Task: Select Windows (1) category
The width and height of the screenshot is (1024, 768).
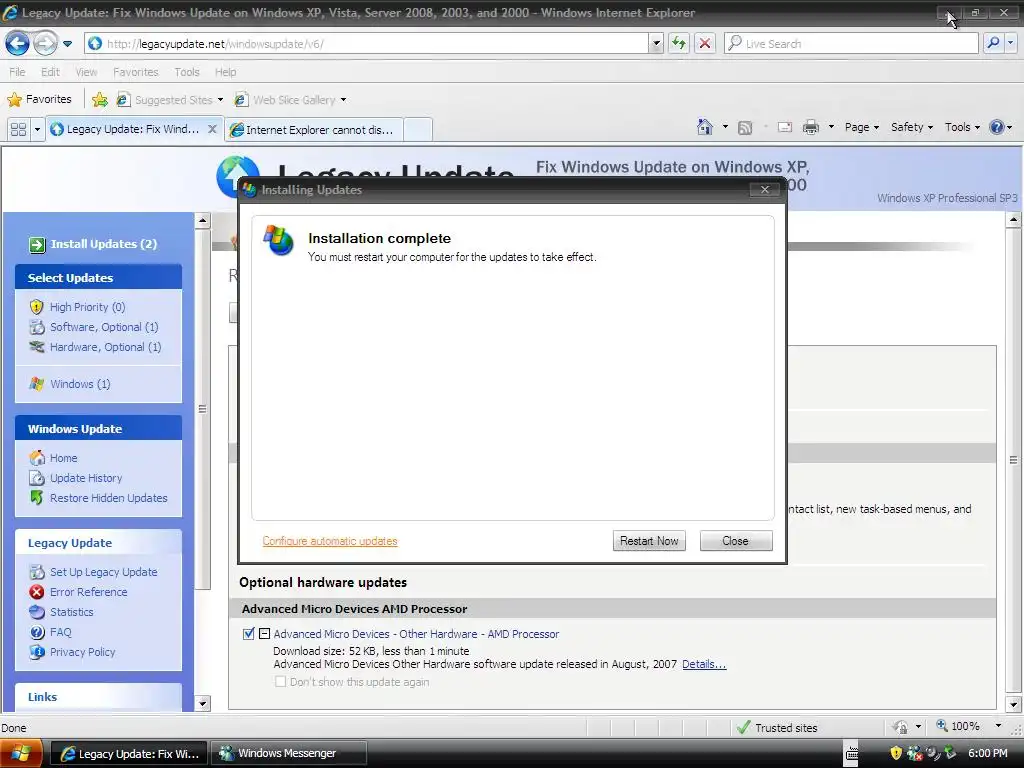Action: pos(70,384)
